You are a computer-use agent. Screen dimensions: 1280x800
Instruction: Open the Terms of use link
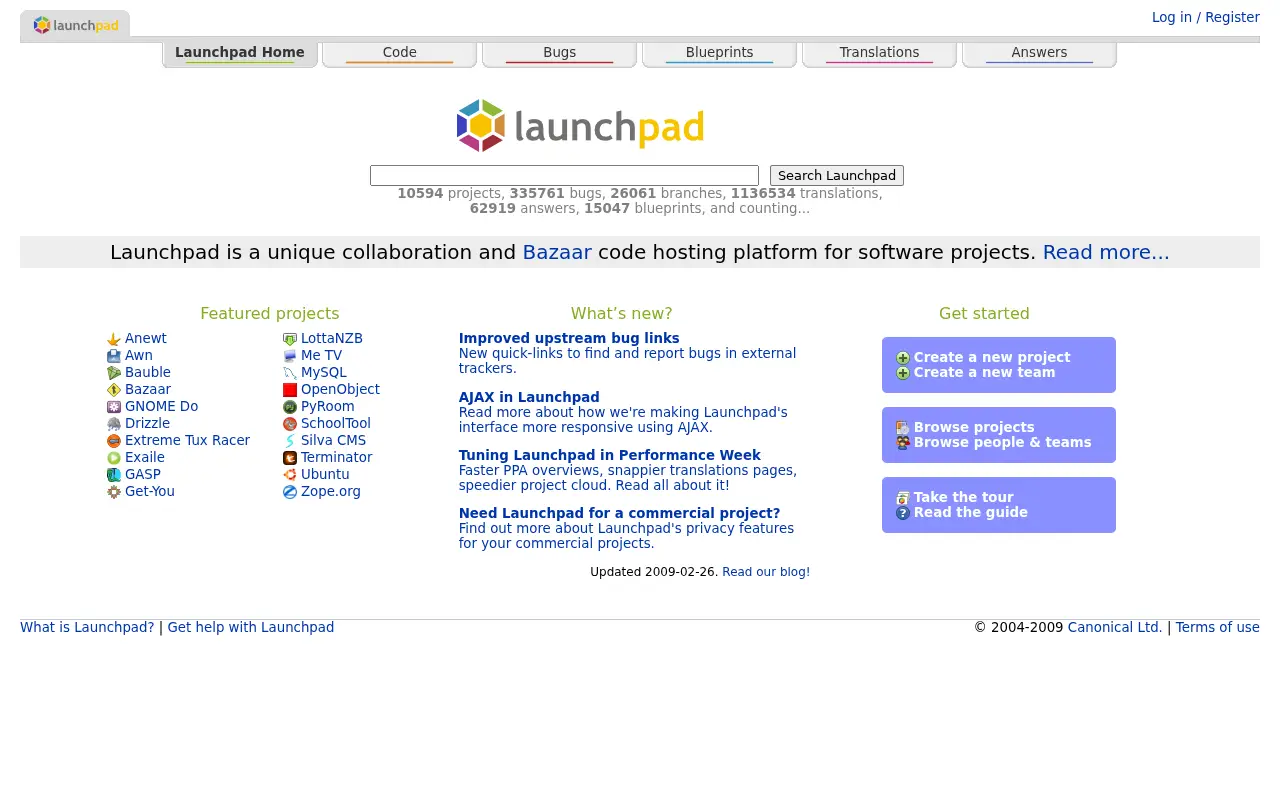click(1217, 627)
